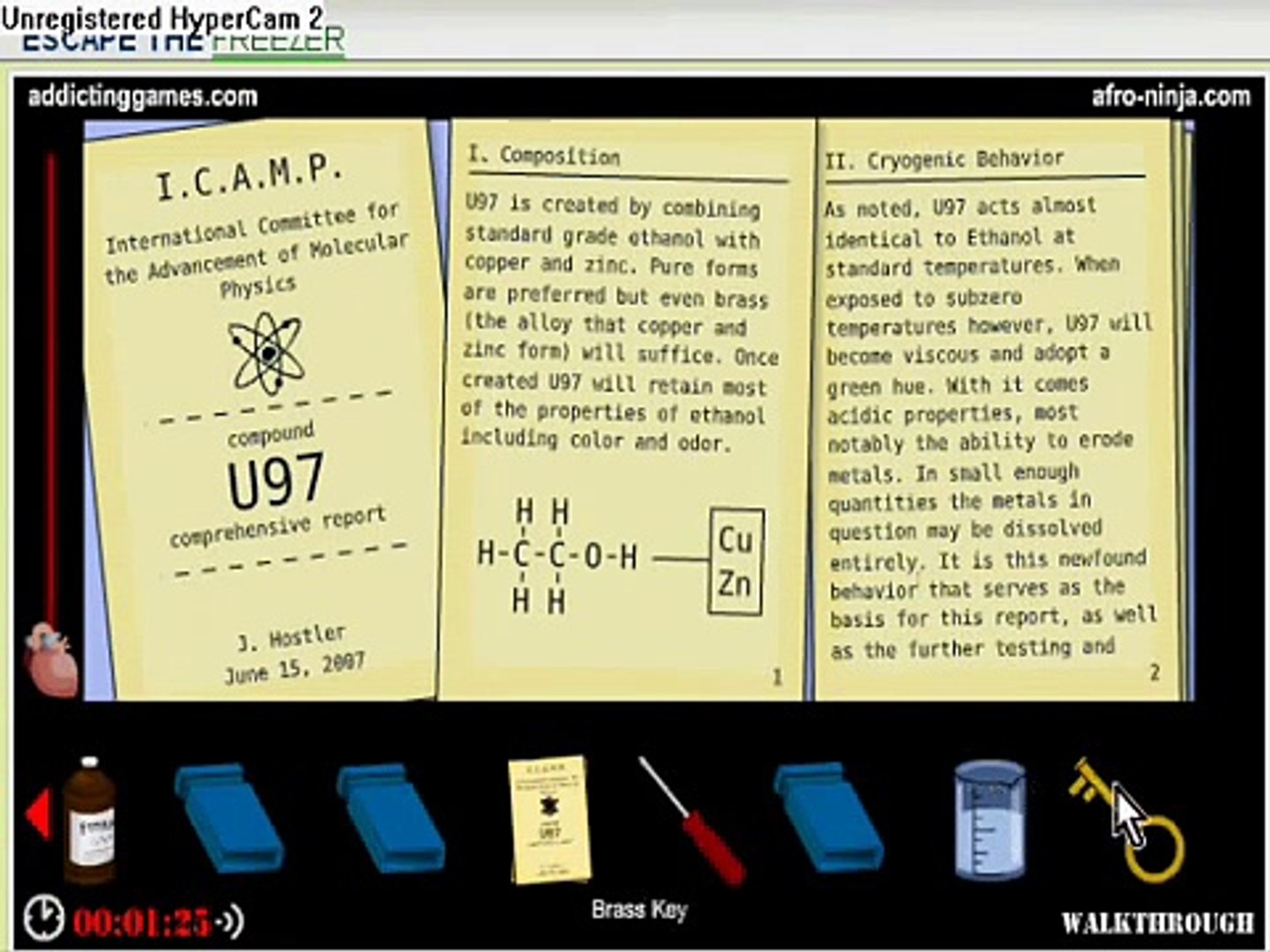Pick the first blue ice tray
This screenshot has width=1270, height=952.
(228, 819)
